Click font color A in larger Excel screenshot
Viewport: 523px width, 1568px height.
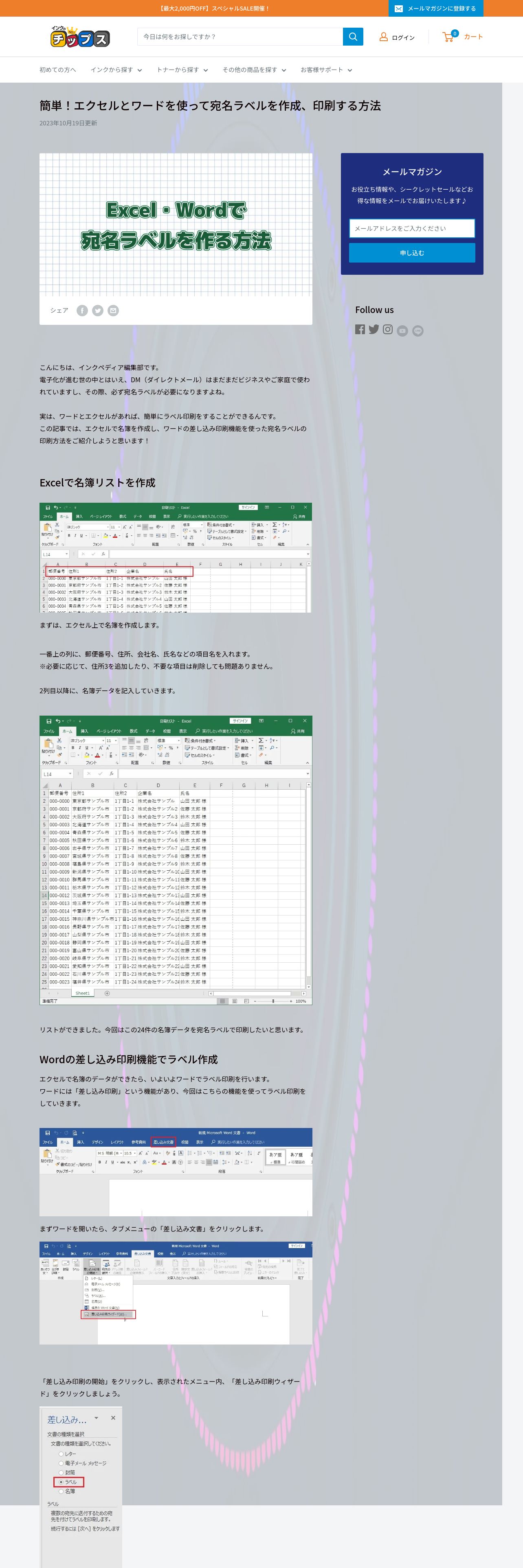click(x=97, y=756)
